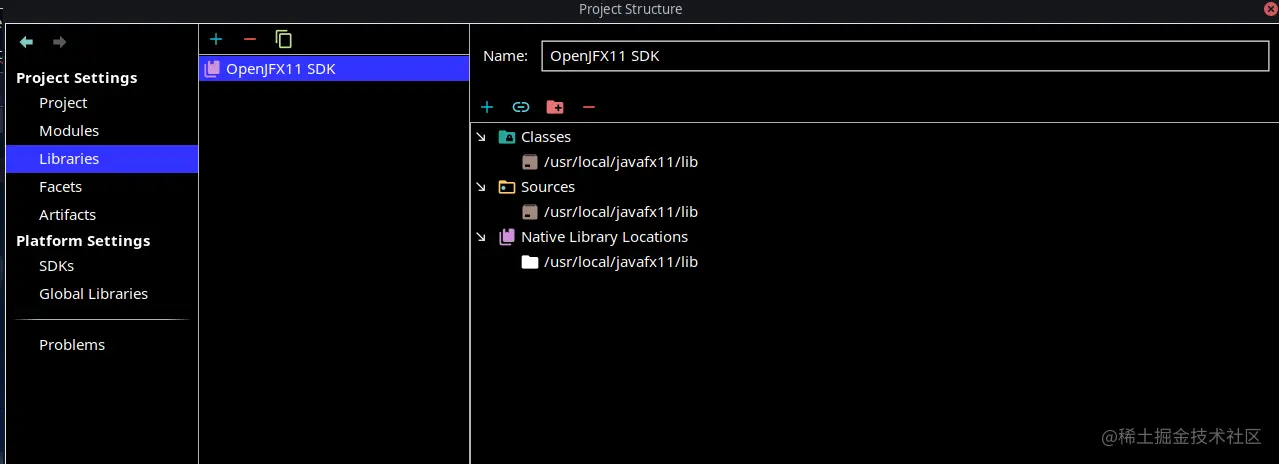Add a new project library

216,39
